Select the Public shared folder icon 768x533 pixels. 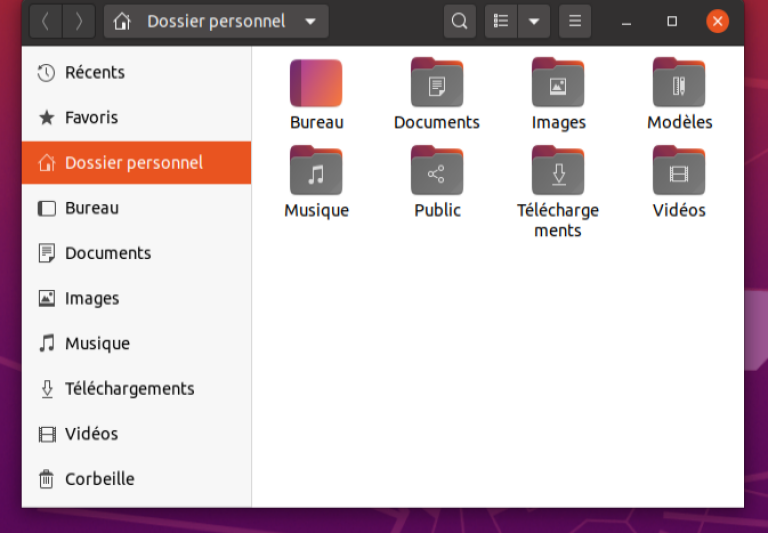(x=437, y=170)
